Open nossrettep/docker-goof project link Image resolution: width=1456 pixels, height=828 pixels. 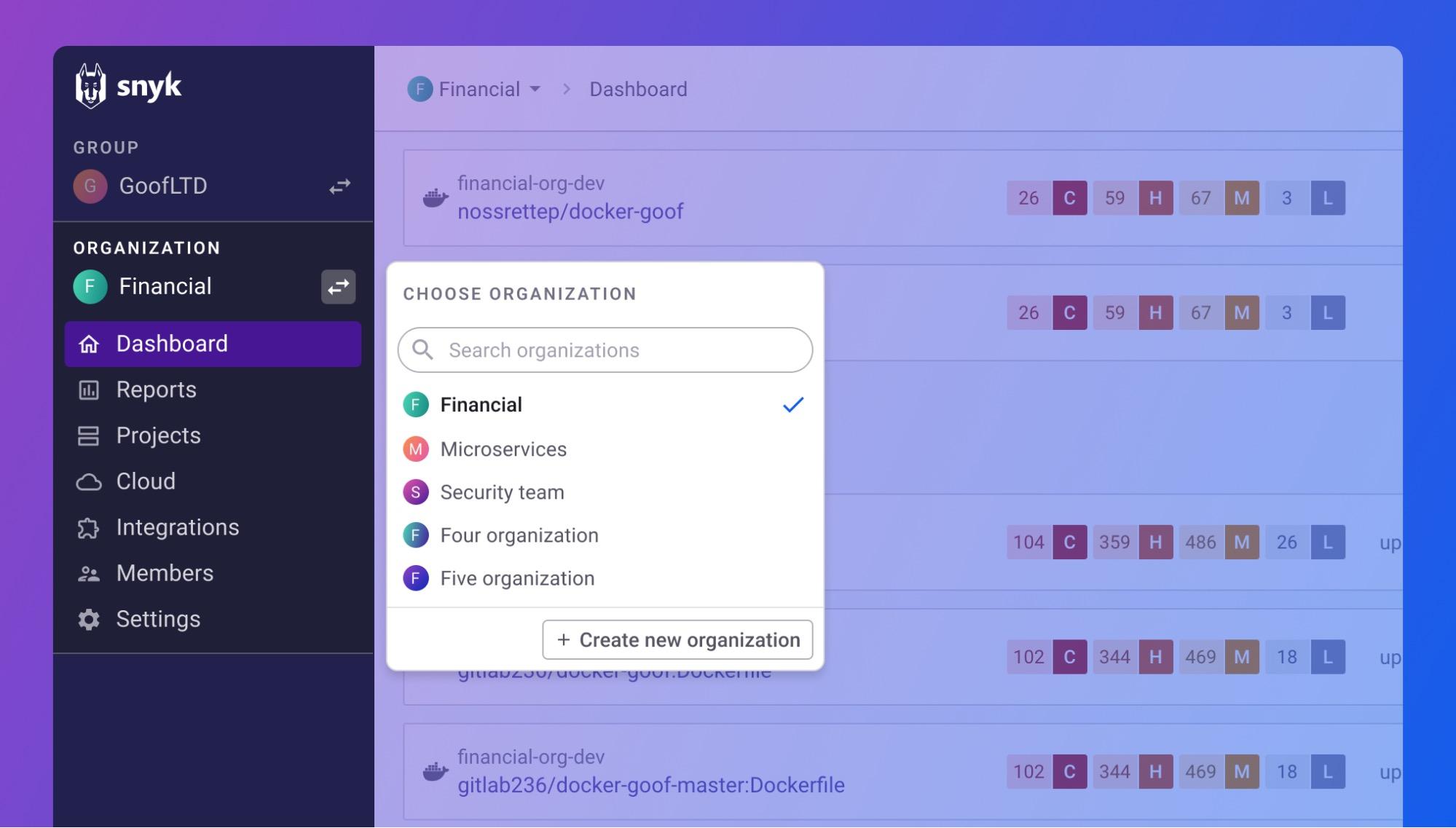click(570, 211)
